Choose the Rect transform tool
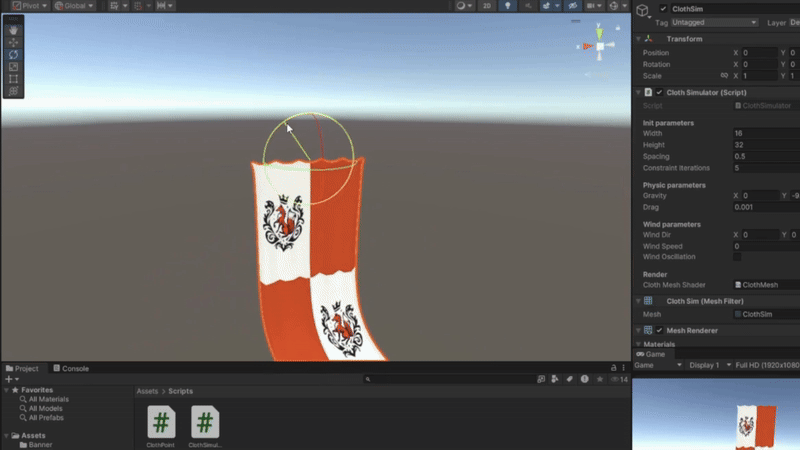Image resolution: width=800 pixels, height=450 pixels. pyautogui.click(x=13, y=78)
